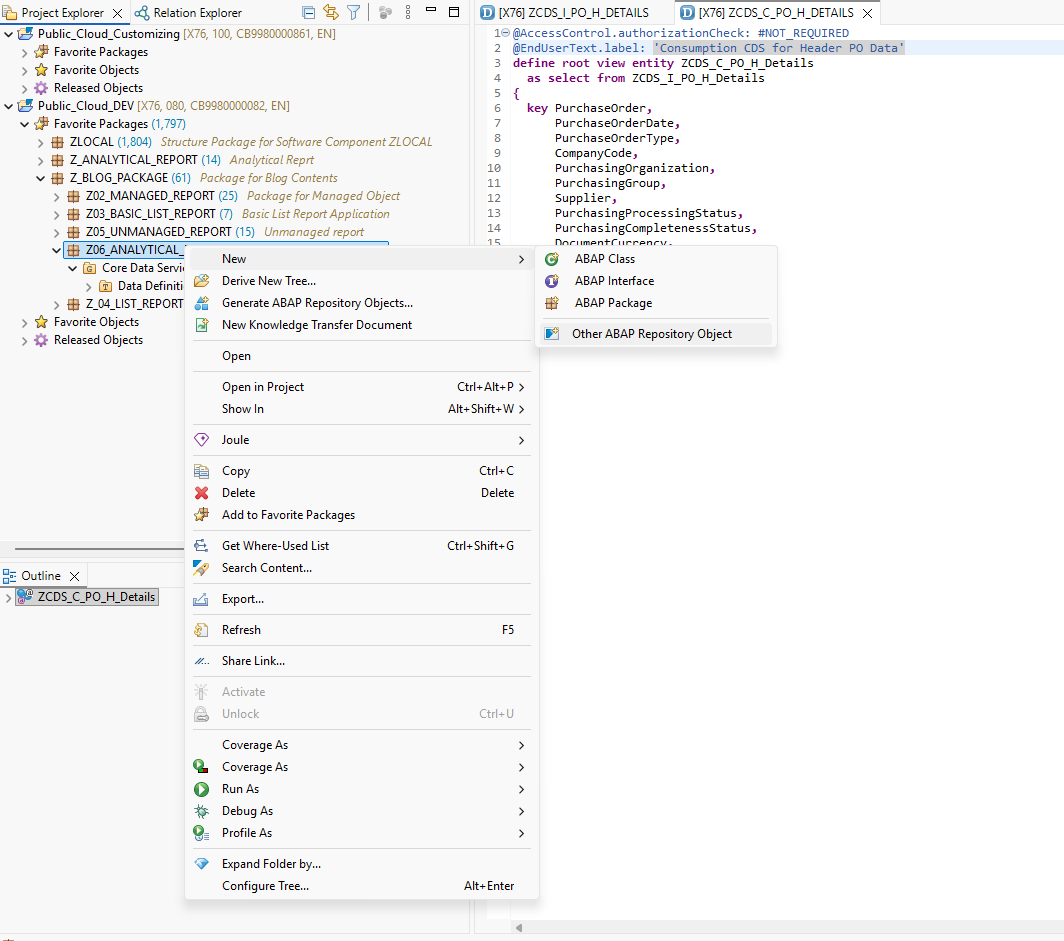This screenshot has height=941, width=1064.
Task: Click the ABAP Package icon in submenu
Action: 552,303
